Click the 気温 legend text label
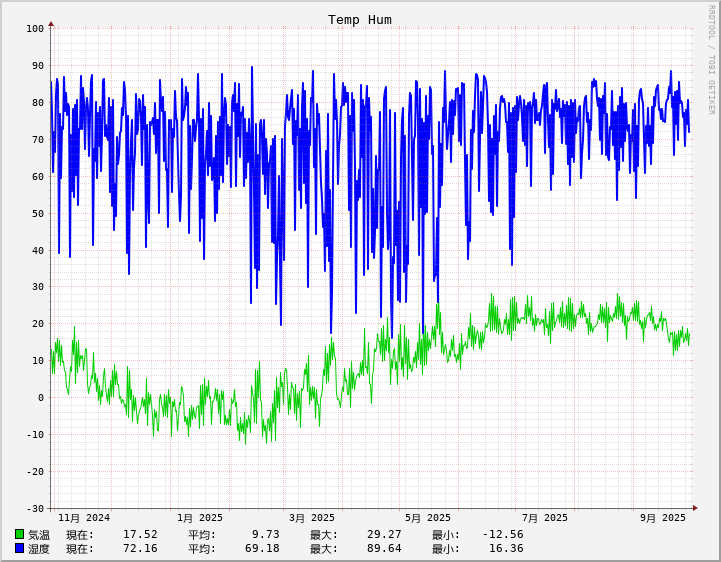The image size is (721, 562). (x=39, y=535)
